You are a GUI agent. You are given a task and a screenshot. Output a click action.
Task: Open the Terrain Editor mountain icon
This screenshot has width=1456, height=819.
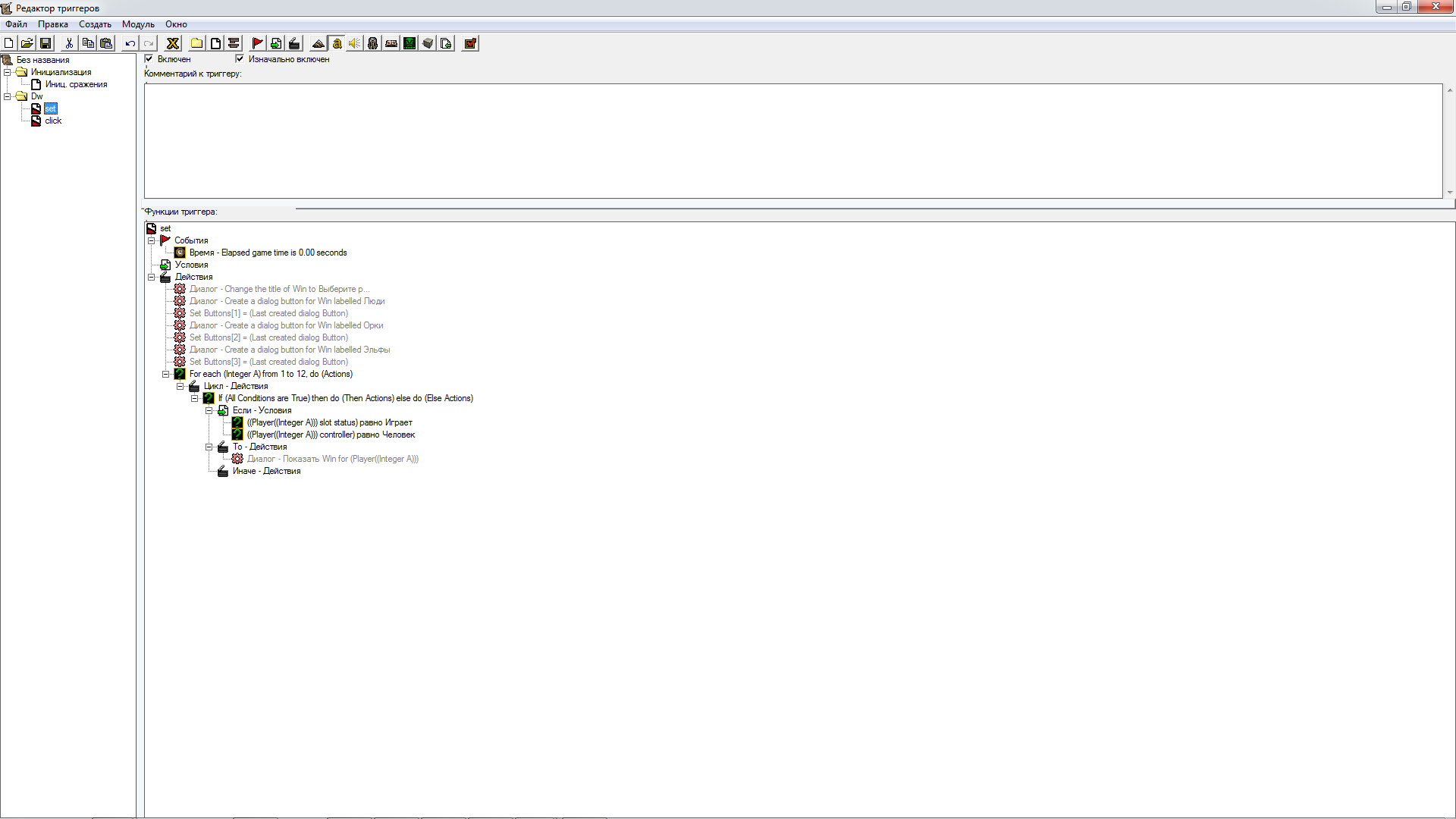(318, 43)
